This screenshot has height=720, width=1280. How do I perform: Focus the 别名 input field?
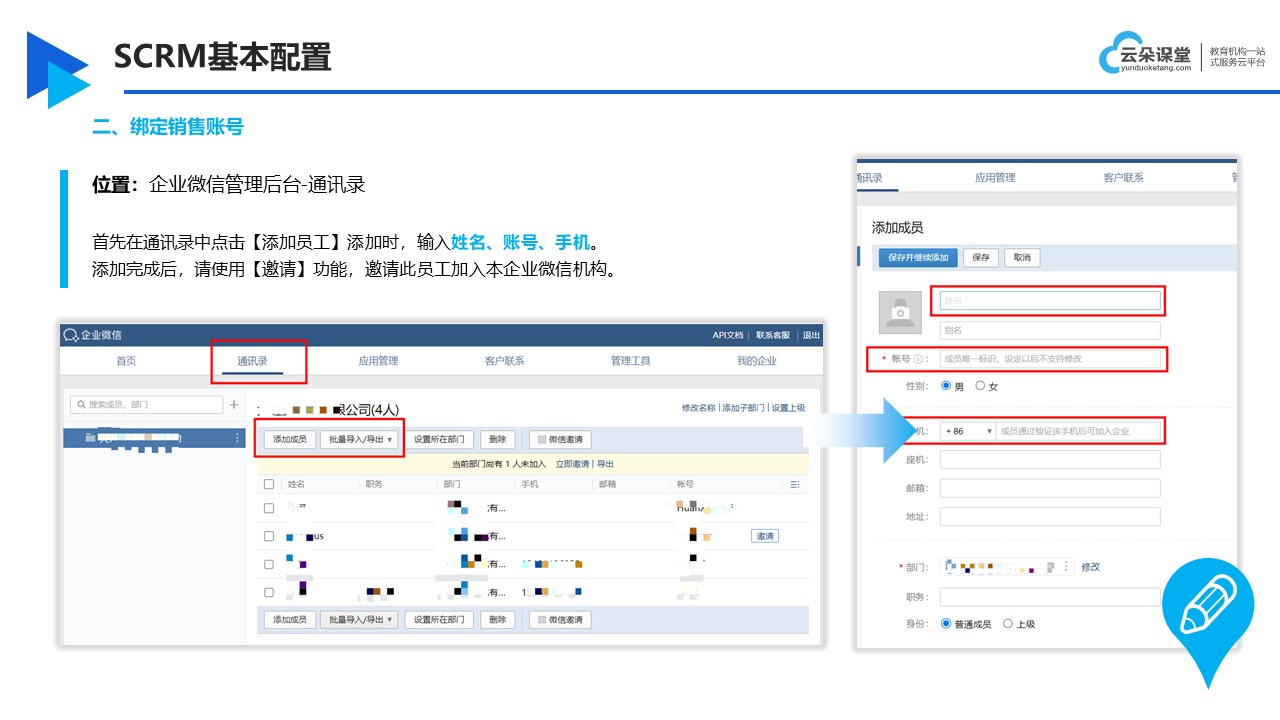(1050, 330)
